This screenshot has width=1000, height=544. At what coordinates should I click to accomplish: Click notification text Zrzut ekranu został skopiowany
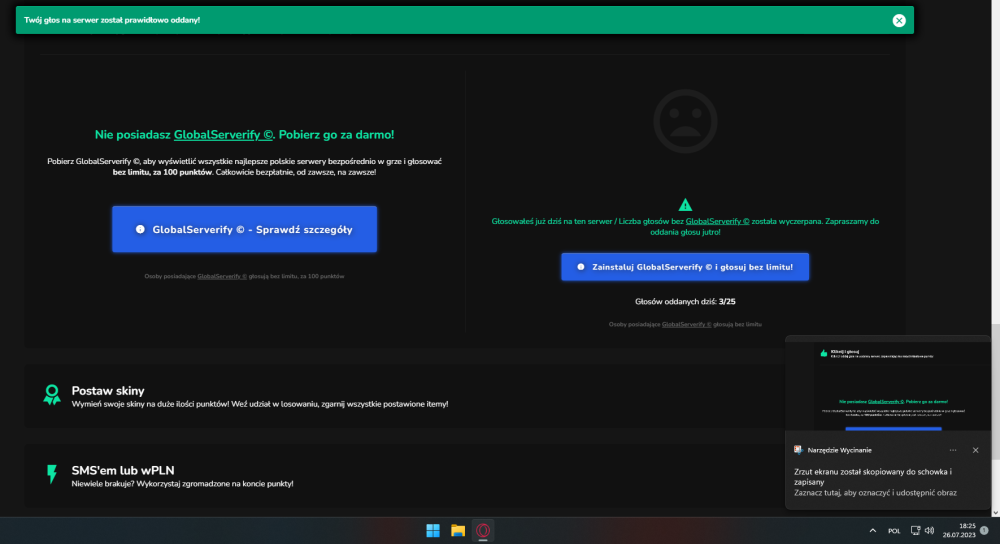coord(872,476)
